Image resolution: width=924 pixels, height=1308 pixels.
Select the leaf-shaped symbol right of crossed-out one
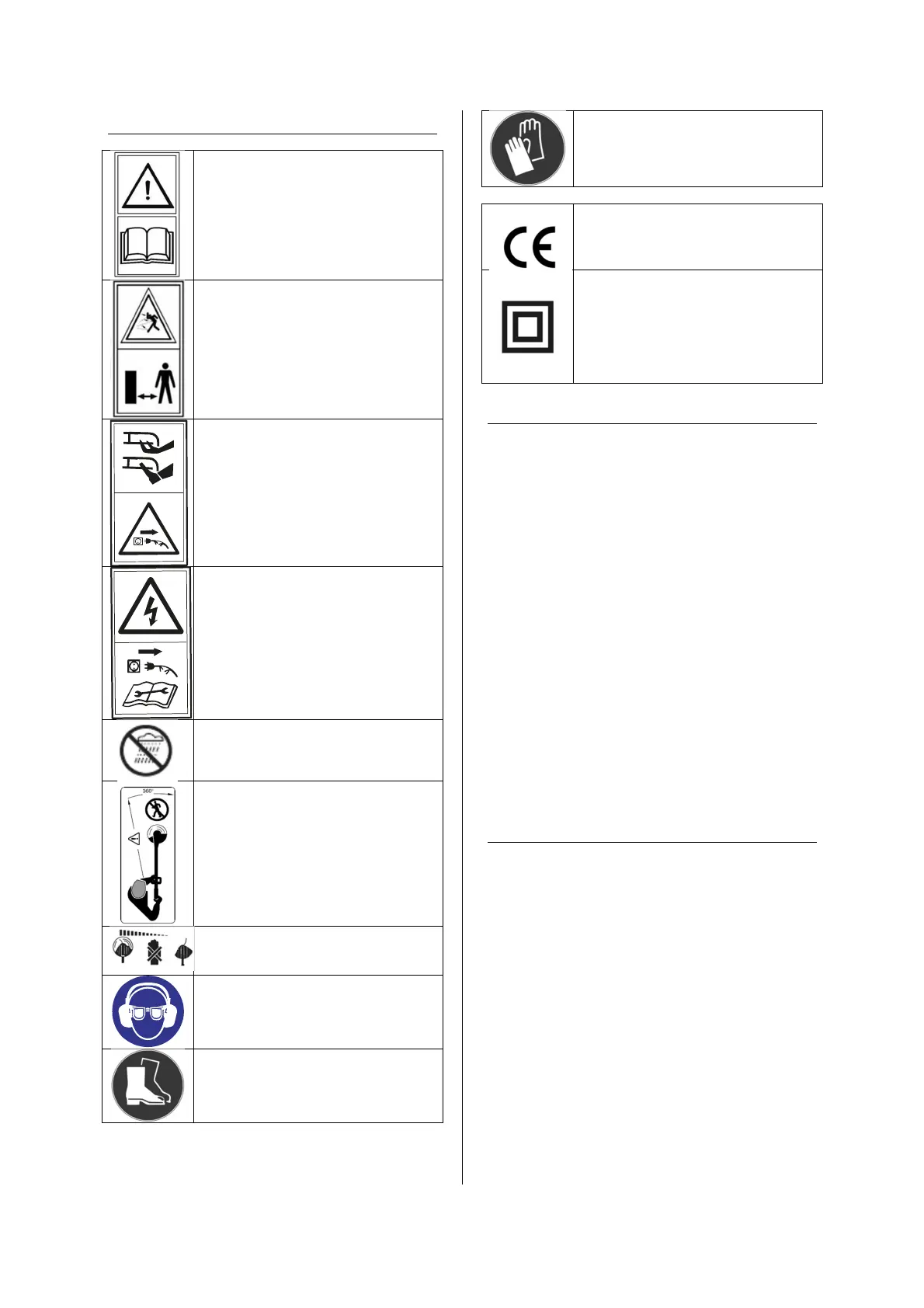(x=183, y=951)
